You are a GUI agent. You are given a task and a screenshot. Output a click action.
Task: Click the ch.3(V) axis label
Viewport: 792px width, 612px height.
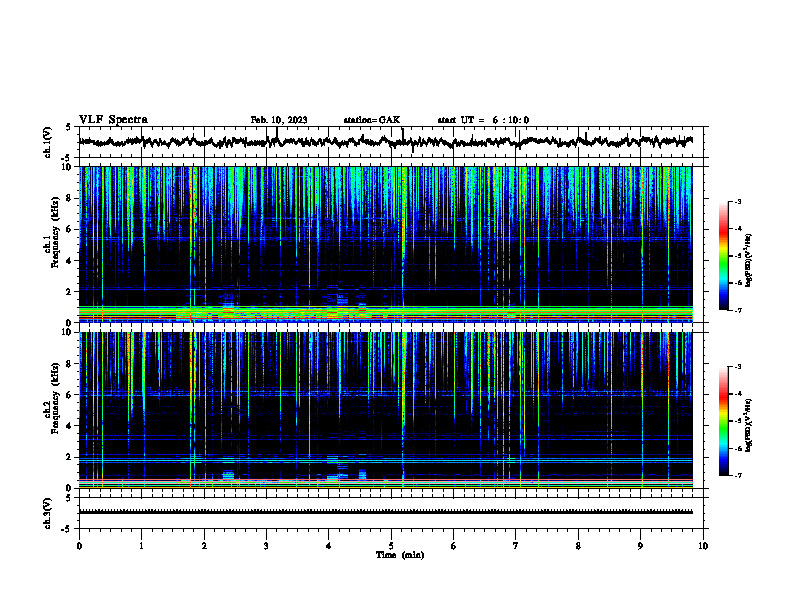[48, 513]
